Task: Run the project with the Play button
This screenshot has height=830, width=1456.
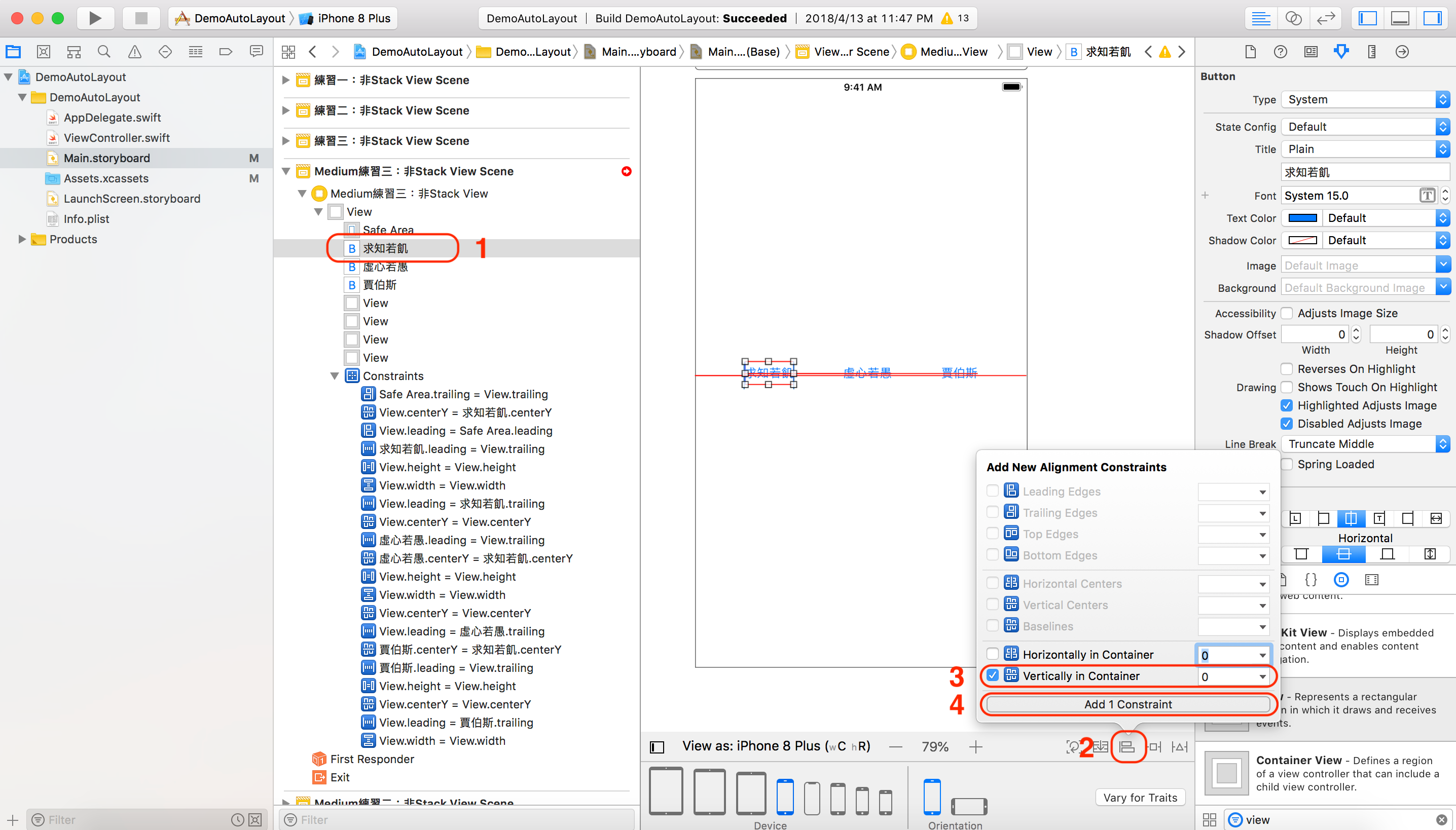Action: pos(95,18)
